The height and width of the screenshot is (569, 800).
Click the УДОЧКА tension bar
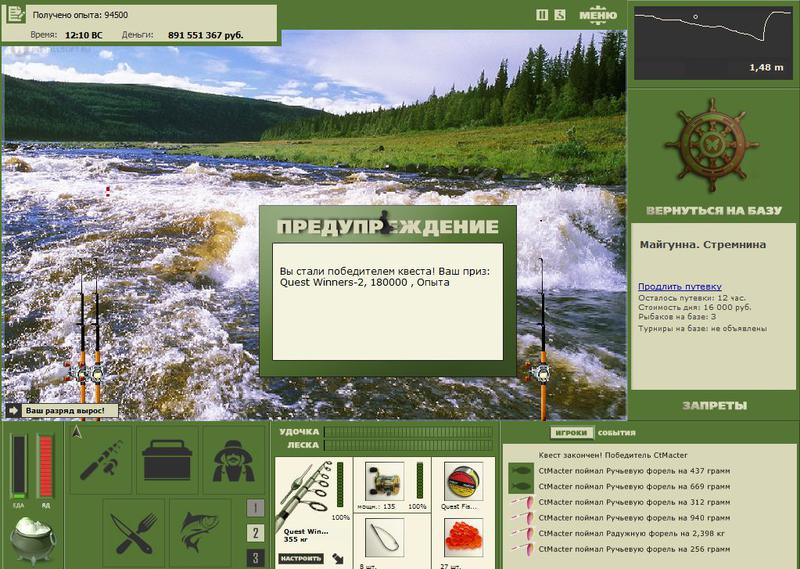click(x=408, y=432)
